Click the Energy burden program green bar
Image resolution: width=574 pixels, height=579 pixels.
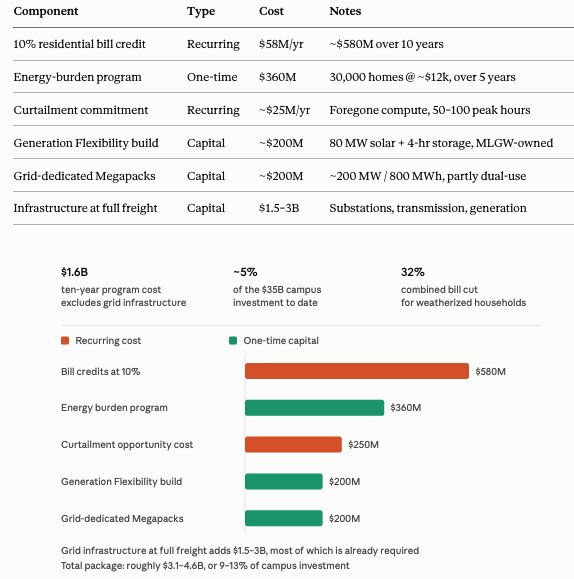click(314, 408)
